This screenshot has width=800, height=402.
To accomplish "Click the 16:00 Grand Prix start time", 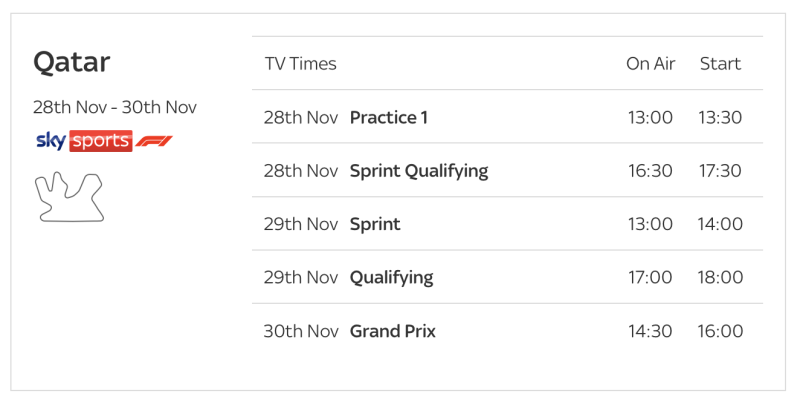I will 720,331.
